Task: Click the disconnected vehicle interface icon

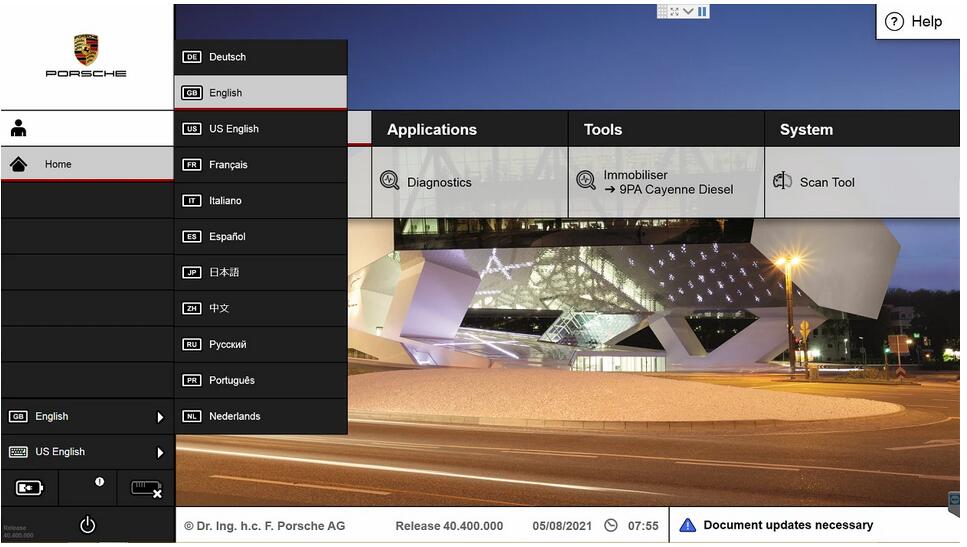Action: click(x=146, y=489)
